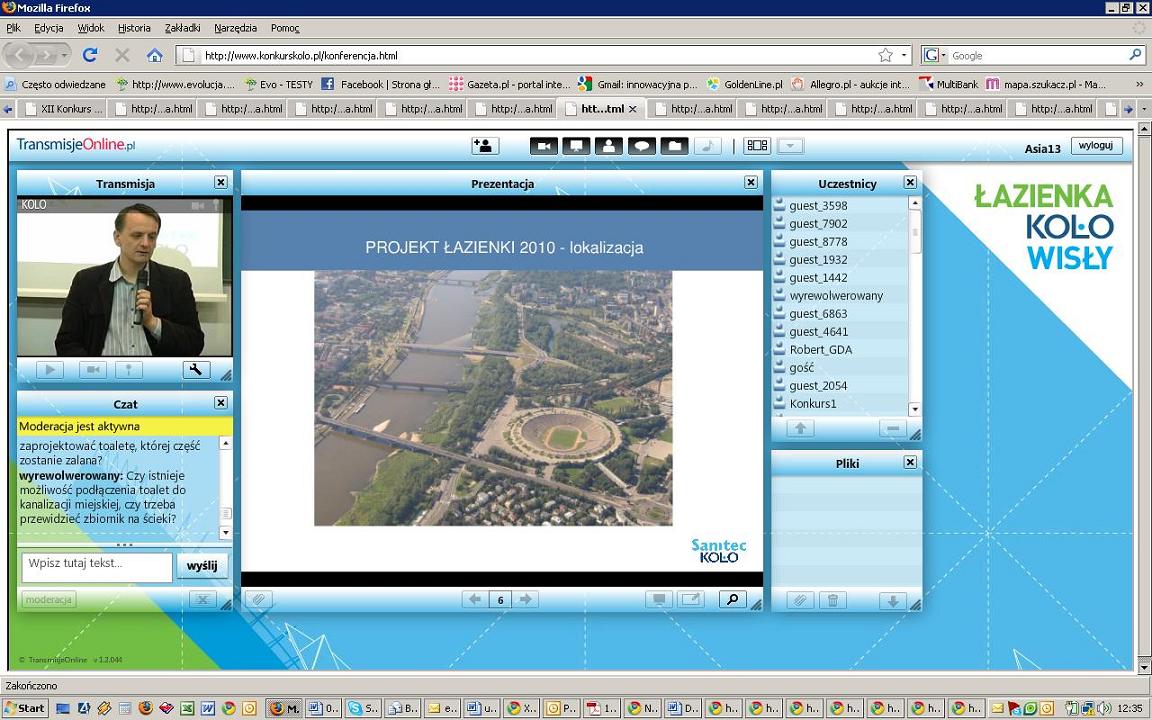Open the layout dropdown arrow in toolbar
This screenshot has height=720, width=1152.
tap(790, 145)
